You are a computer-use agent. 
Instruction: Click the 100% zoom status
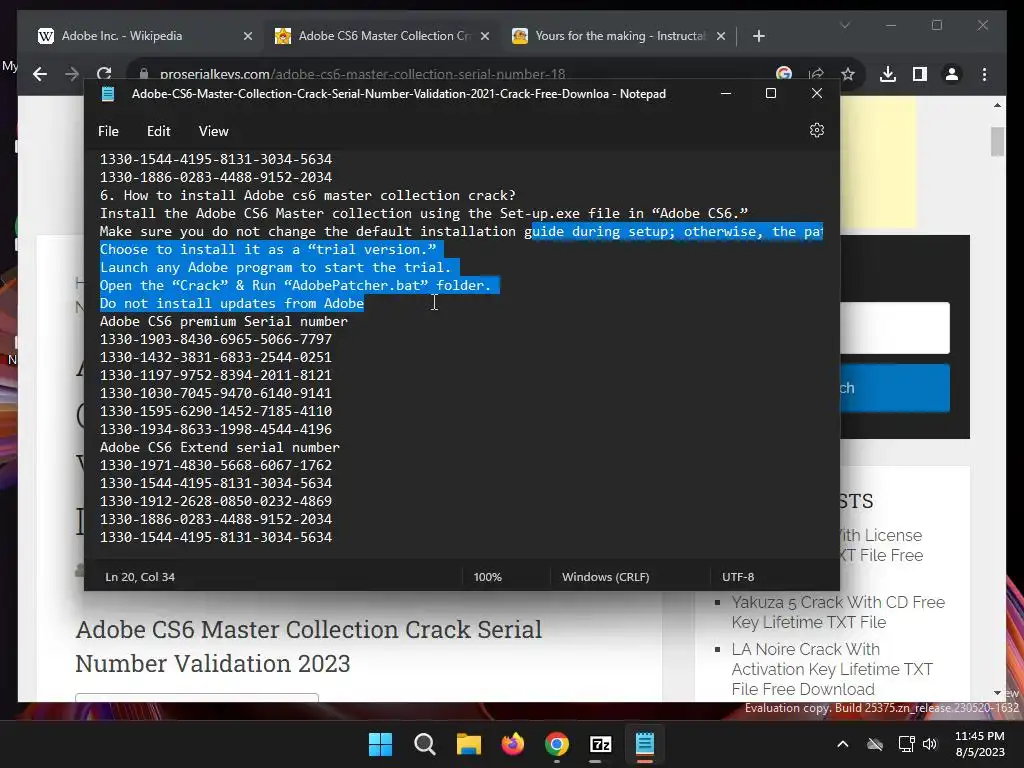[x=487, y=577]
